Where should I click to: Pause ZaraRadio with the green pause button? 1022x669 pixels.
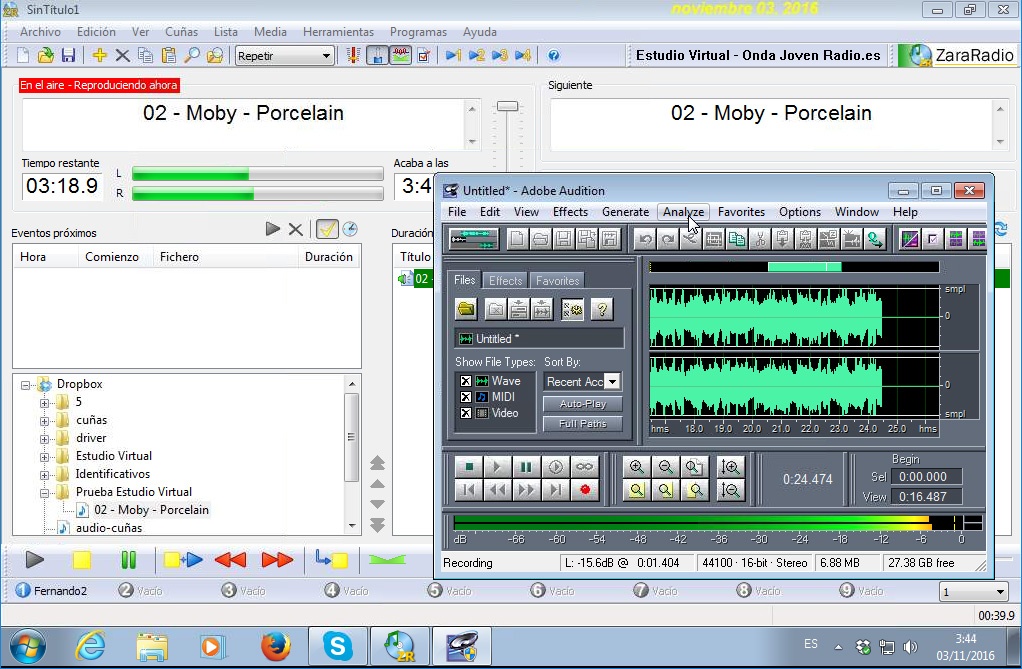click(x=128, y=559)
